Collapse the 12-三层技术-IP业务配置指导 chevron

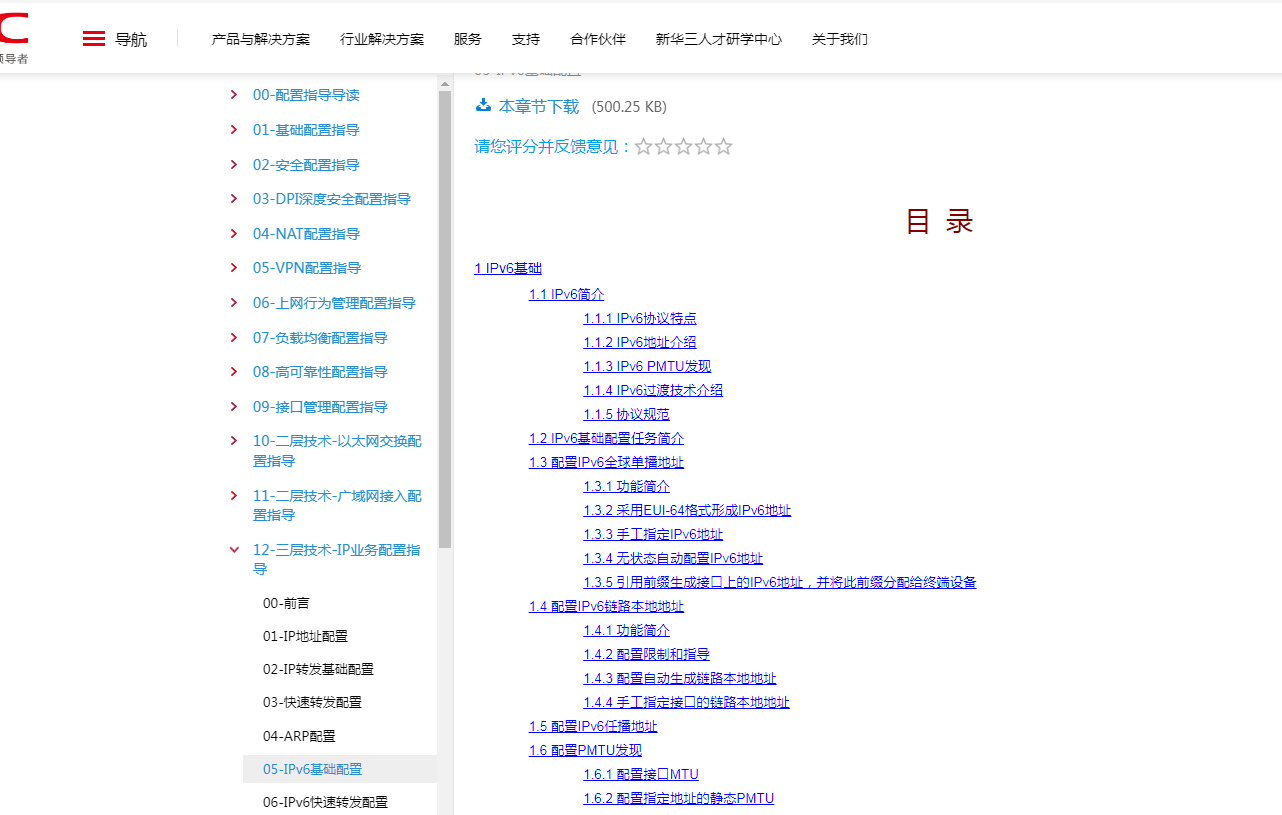[x=234, y=550]
